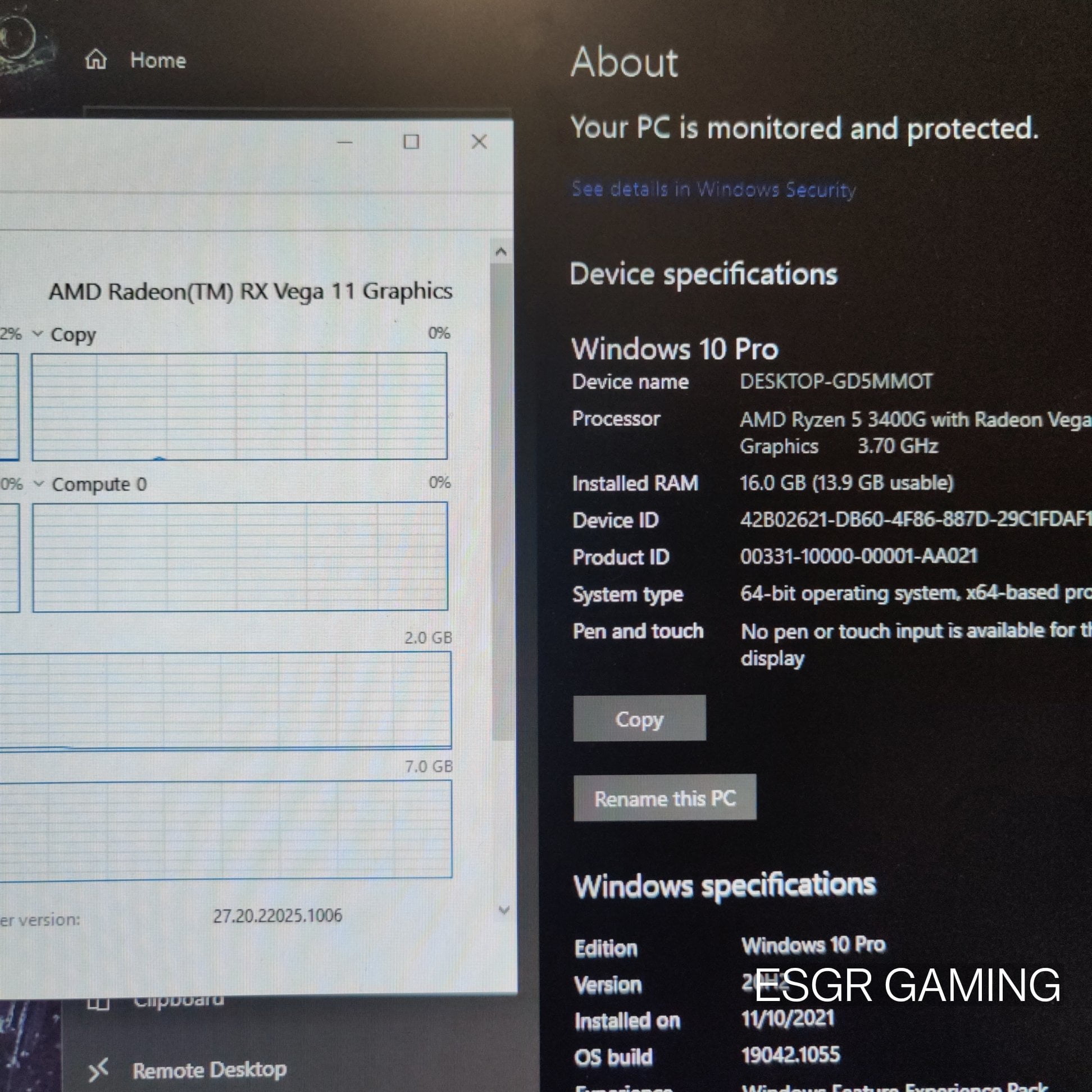Click the scroll-down arrow in Task Manager

pos(504,910)
